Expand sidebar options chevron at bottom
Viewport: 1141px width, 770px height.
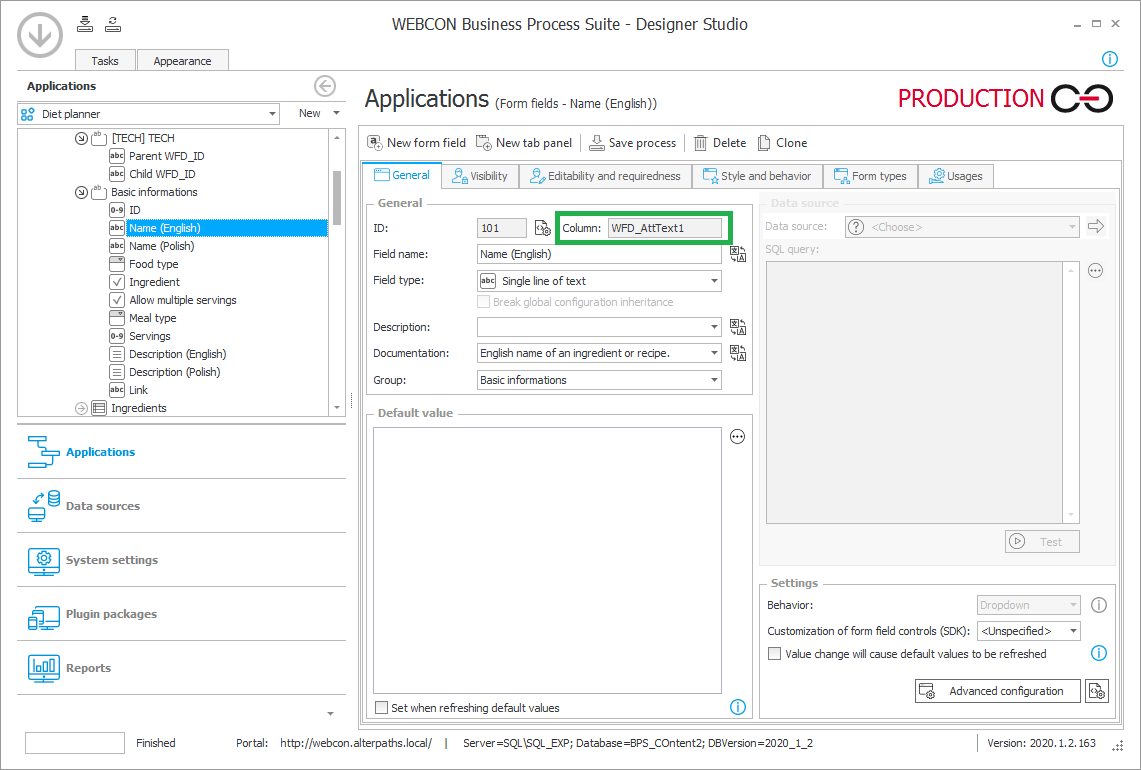tap(330, 714)
